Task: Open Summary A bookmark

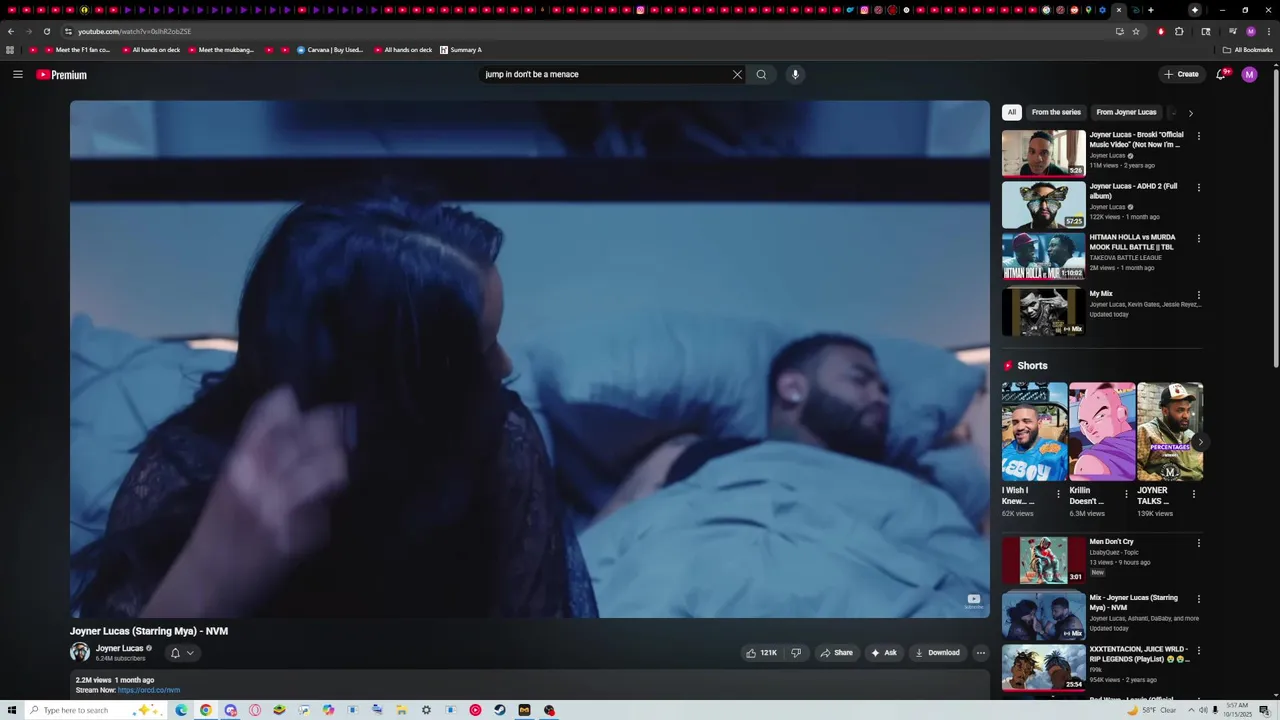Action: click(461, 50)
